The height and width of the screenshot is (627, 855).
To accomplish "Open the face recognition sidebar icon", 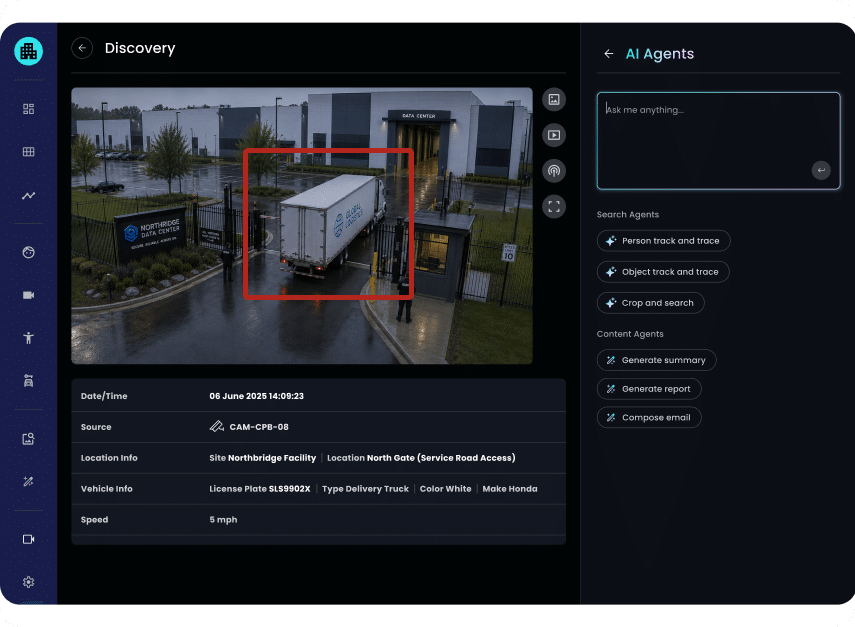I will (x=28, y=252).
